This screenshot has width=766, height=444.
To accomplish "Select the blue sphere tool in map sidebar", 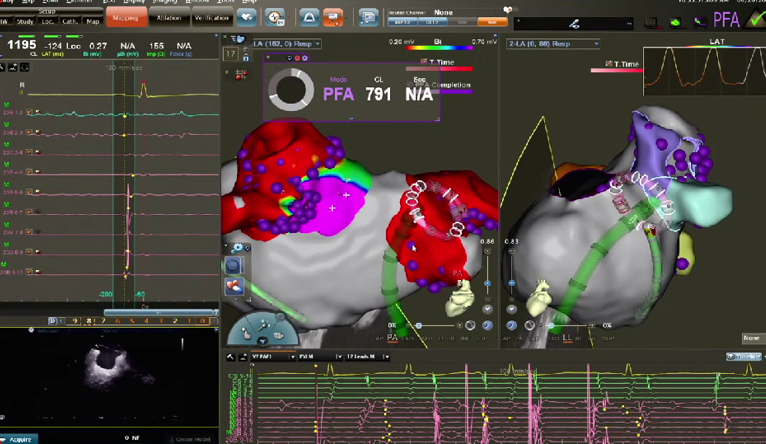I will coord(233,266).
